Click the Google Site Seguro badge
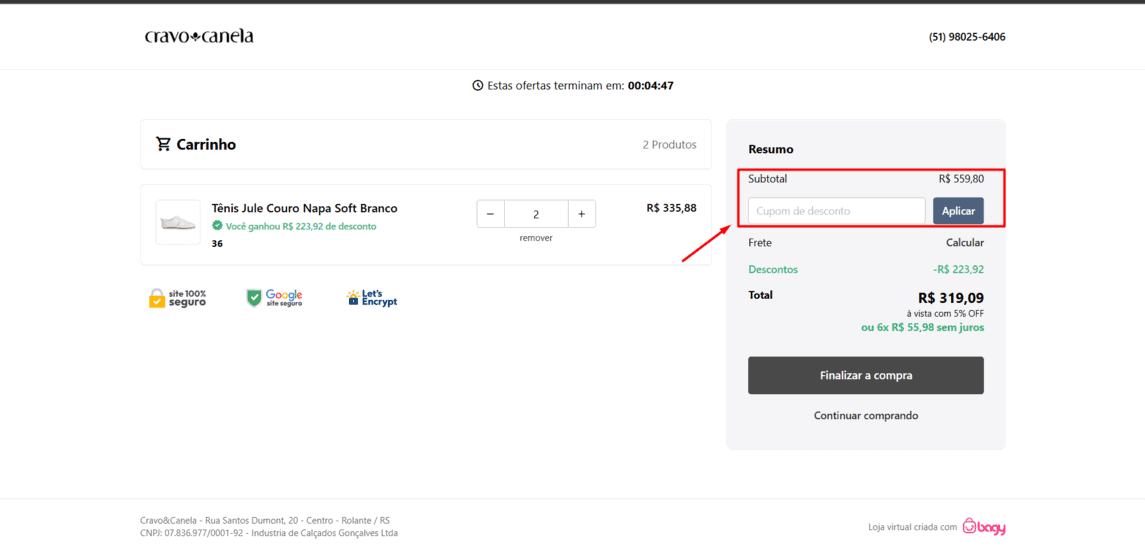 (275, 298)
